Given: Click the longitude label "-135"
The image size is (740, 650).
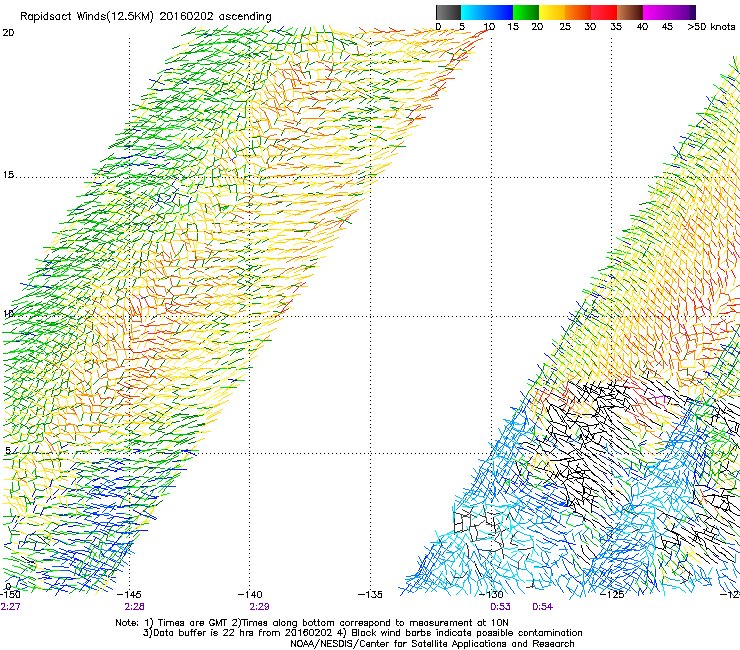Looking at the screenshot, I should coord(370,594).
